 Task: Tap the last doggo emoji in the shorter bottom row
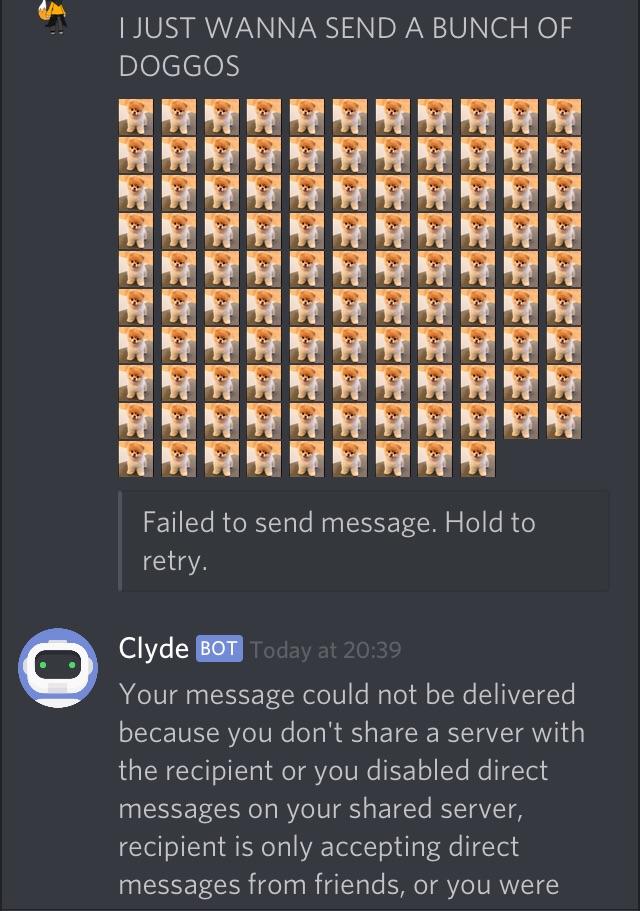pyautogui.click(x=478, y=459)
